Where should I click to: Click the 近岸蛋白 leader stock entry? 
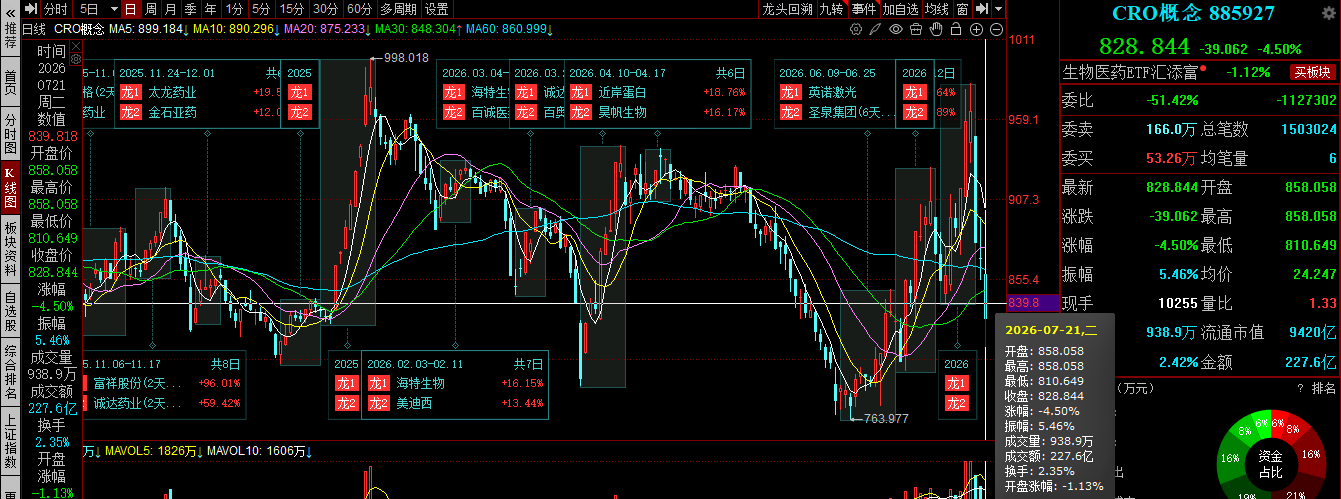click(623, 92)
